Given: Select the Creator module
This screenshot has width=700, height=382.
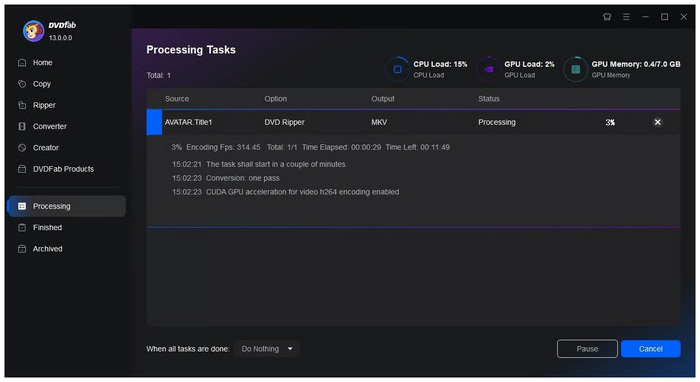Looking at the screenshot, I should [46, 148].
